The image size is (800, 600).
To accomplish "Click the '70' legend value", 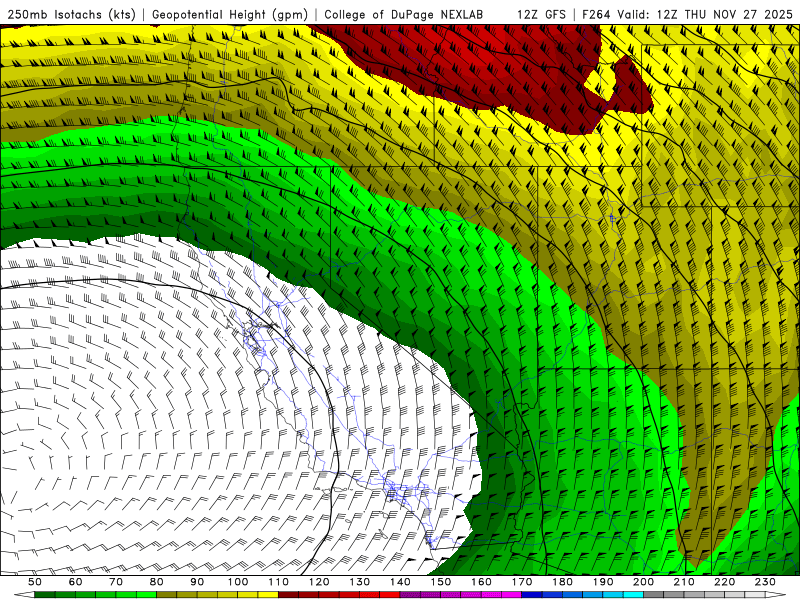I will tap(116, 582).
